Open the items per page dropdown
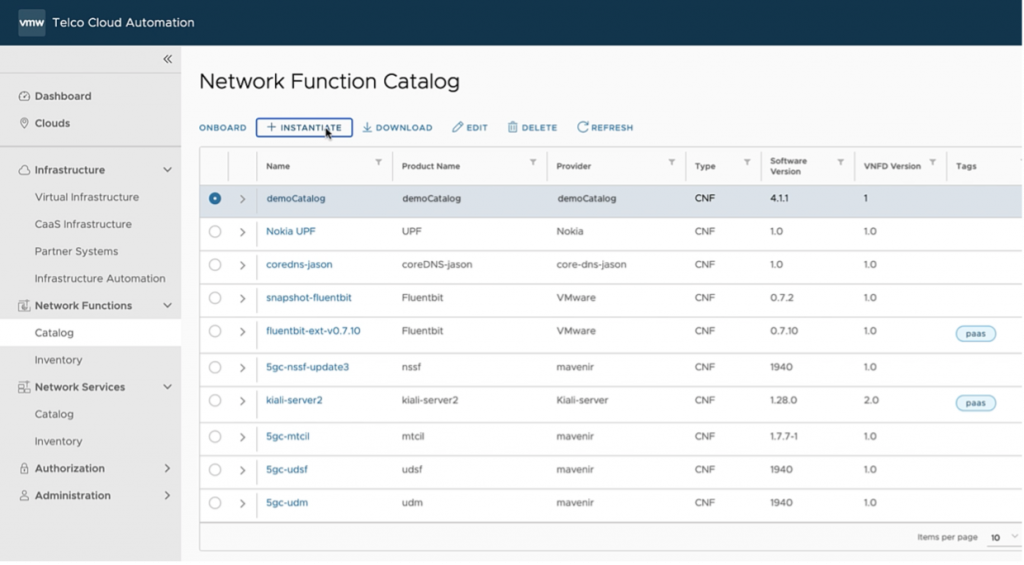Viewport: 1024px width, 565px height. [x=999, y=538]
